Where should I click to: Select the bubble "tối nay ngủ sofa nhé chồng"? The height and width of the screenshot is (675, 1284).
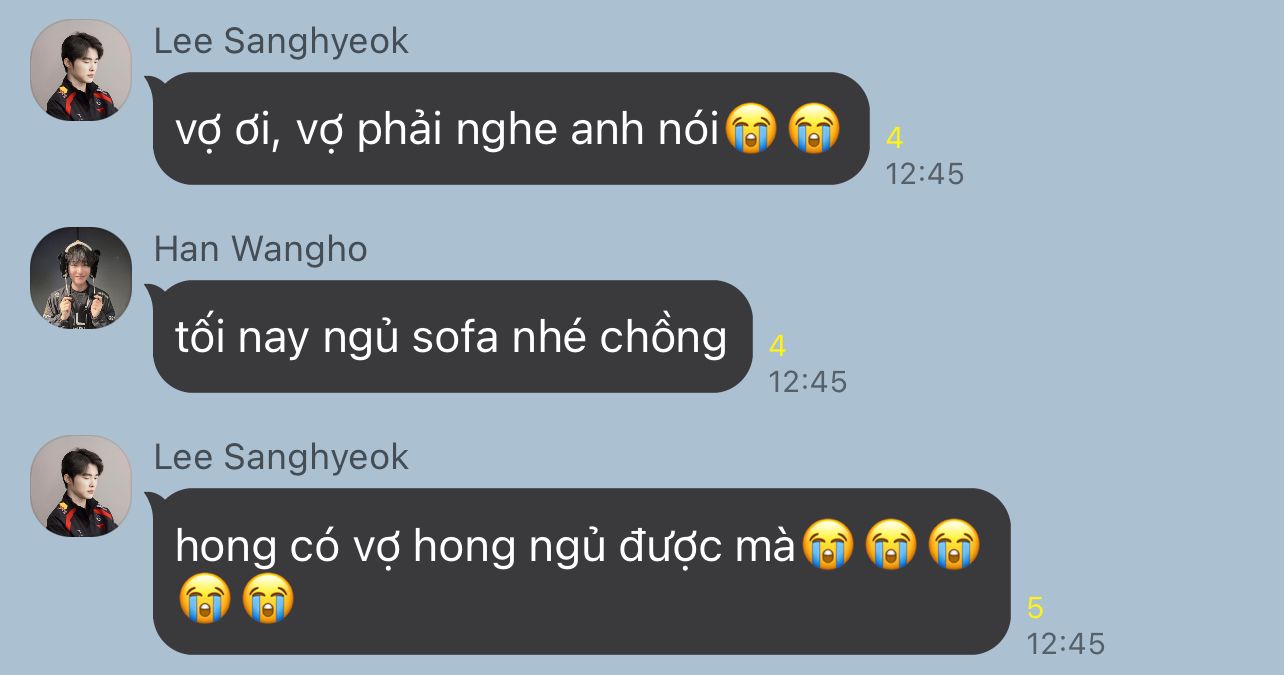click(x=452, y=336)
